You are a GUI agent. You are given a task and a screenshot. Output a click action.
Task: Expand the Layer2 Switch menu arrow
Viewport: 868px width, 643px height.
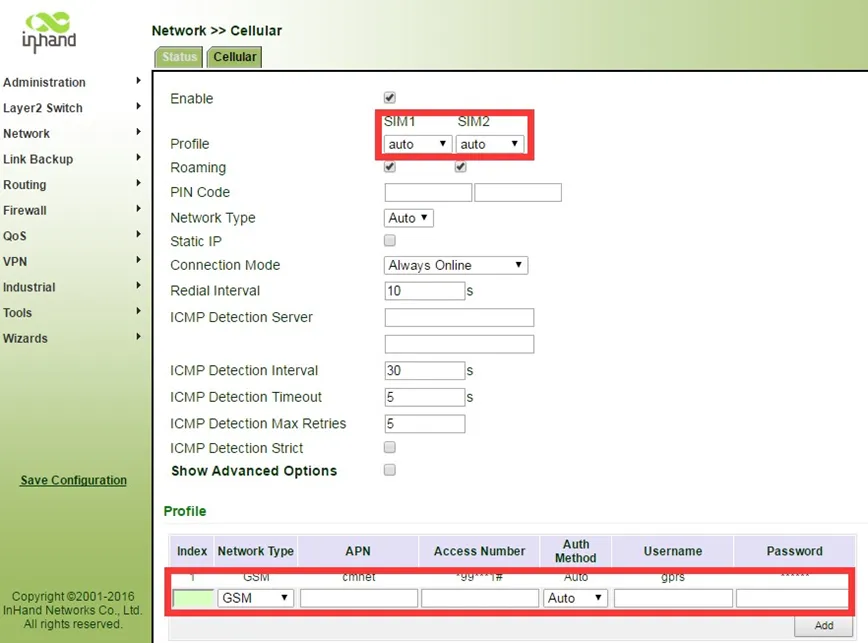[138, 106]
